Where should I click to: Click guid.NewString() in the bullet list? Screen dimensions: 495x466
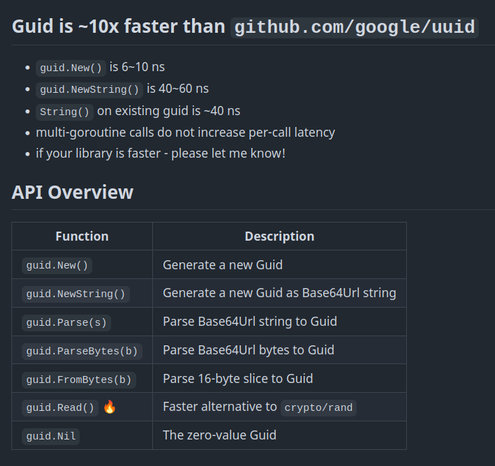click(89, 90)
